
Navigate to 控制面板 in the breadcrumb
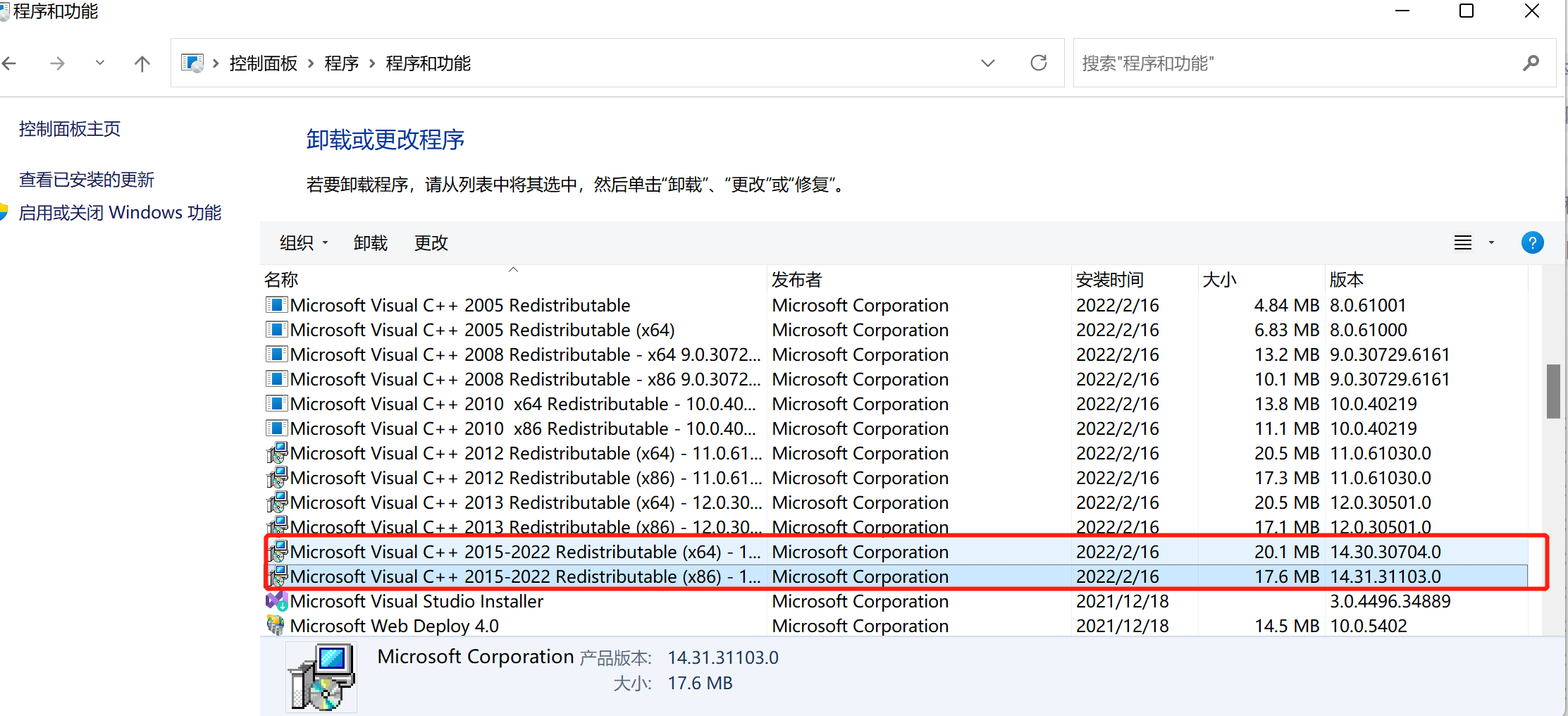[x=263, y=63]
